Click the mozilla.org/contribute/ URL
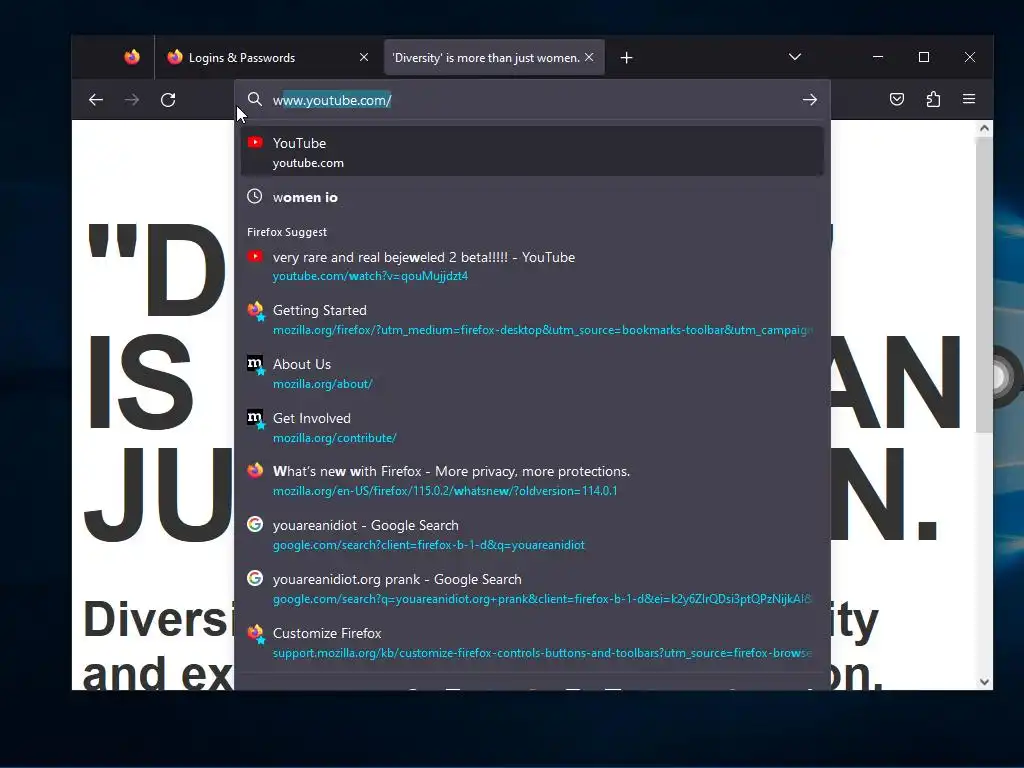Viewport: 1024px width, 768px height. 334,438
